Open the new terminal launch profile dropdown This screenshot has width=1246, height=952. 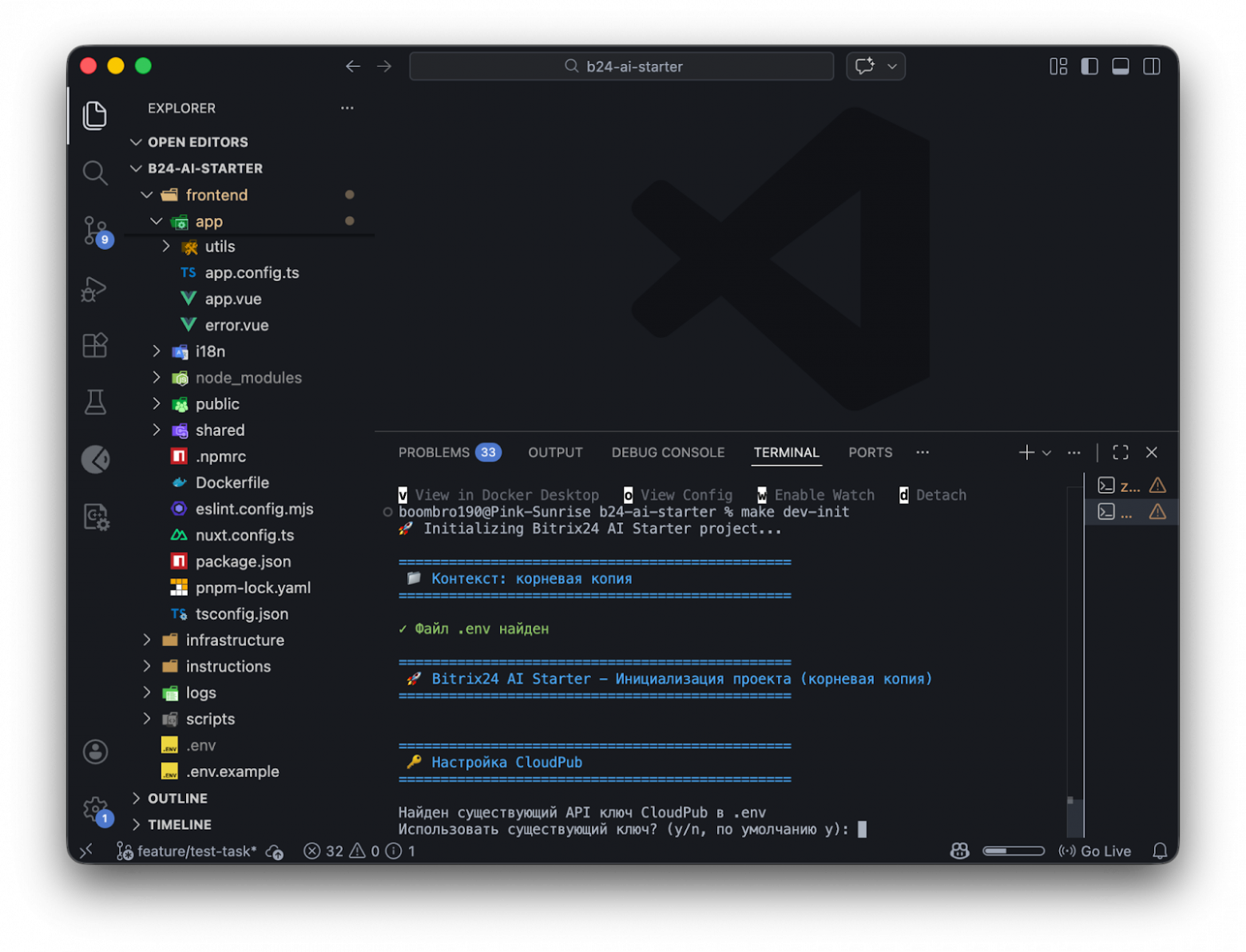point(1047,453)
